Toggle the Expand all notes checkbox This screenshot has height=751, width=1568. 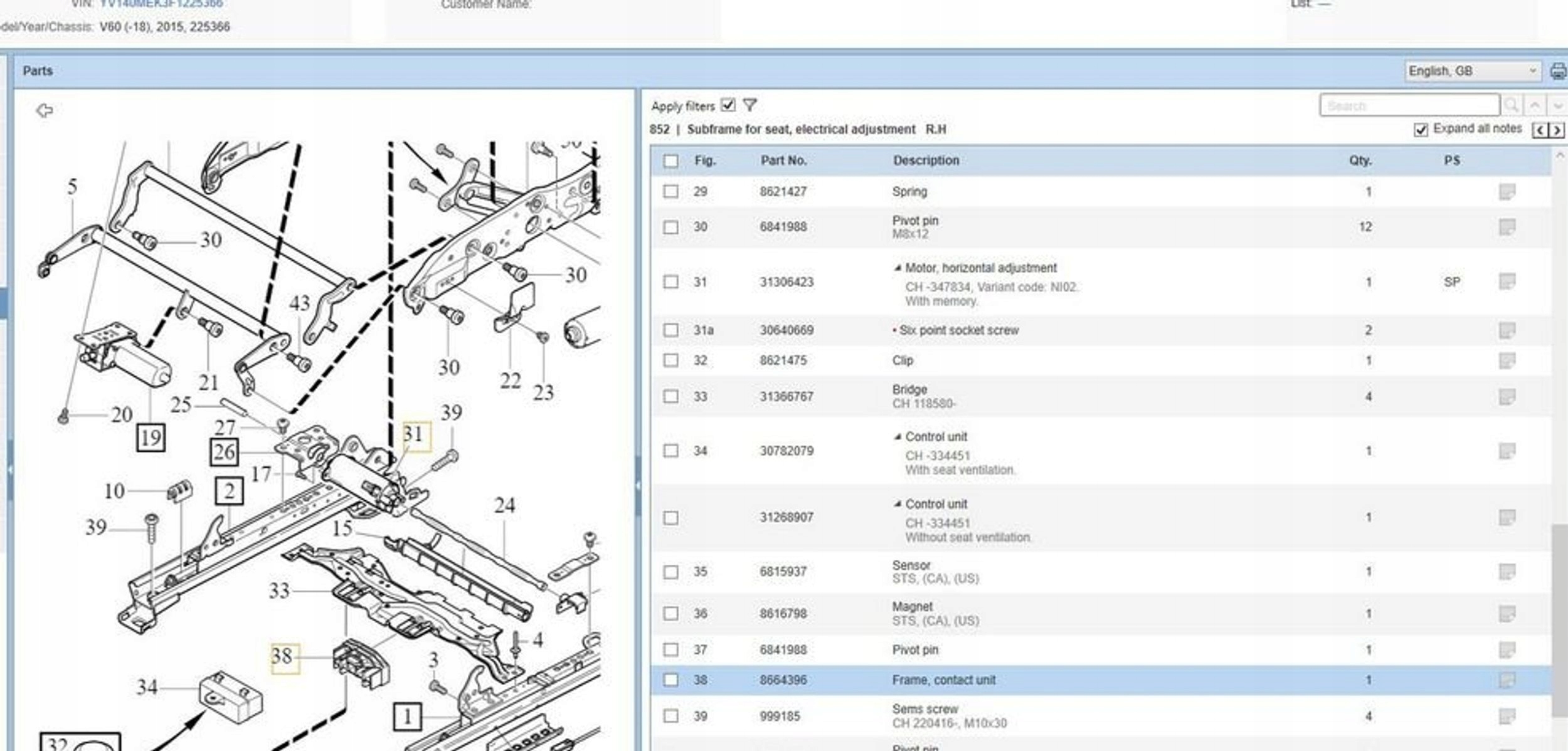click(x=1421, y=130)
